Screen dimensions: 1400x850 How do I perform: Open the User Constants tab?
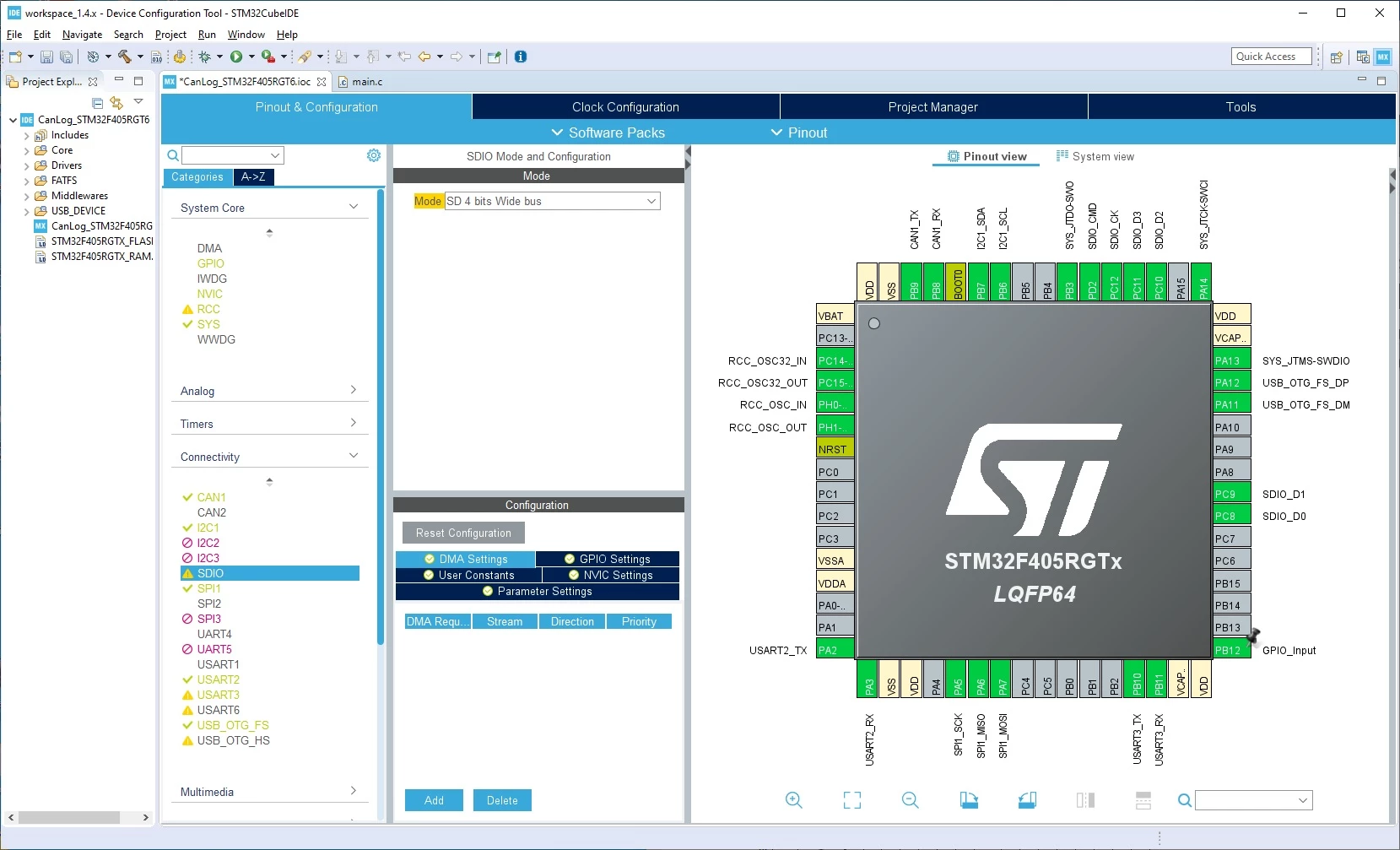coord(469,575)
